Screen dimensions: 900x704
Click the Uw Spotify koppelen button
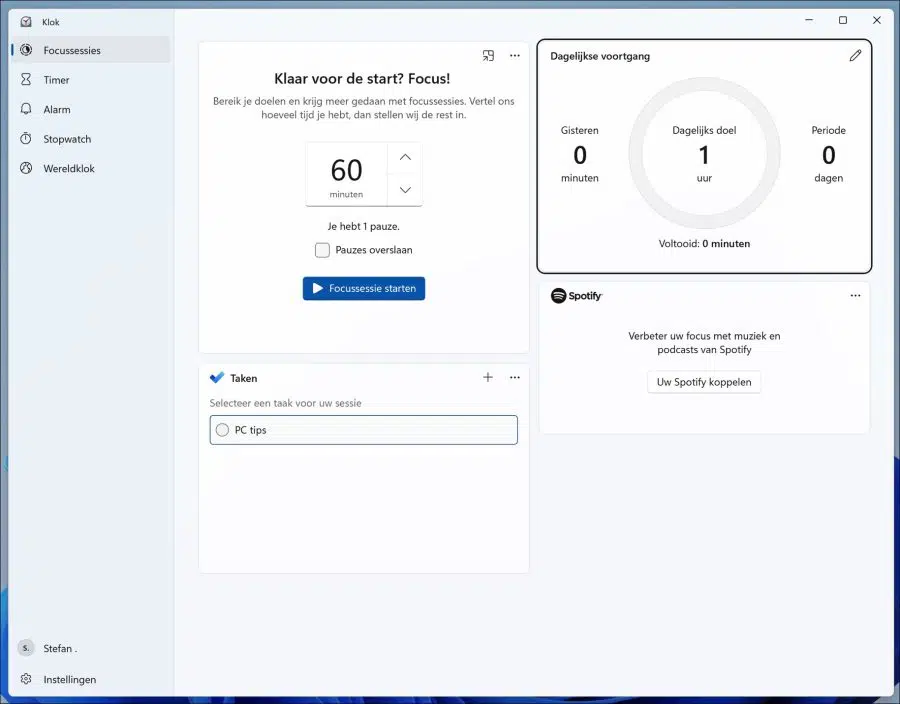[704, 382]
